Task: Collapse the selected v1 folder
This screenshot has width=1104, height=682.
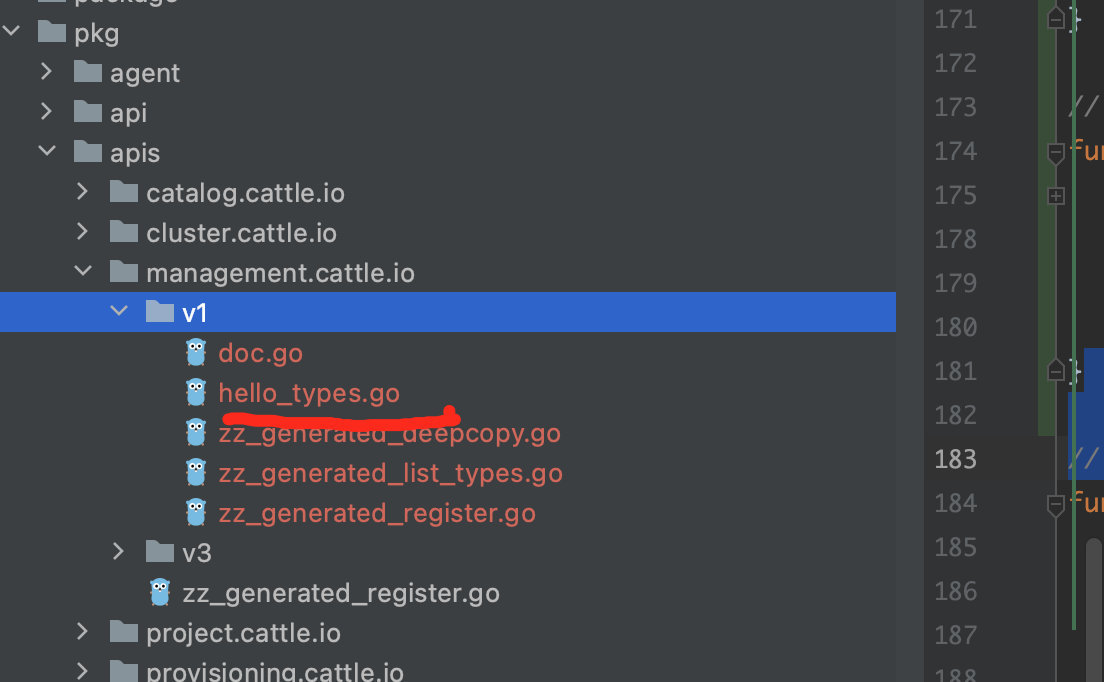Action: [119, 312]
